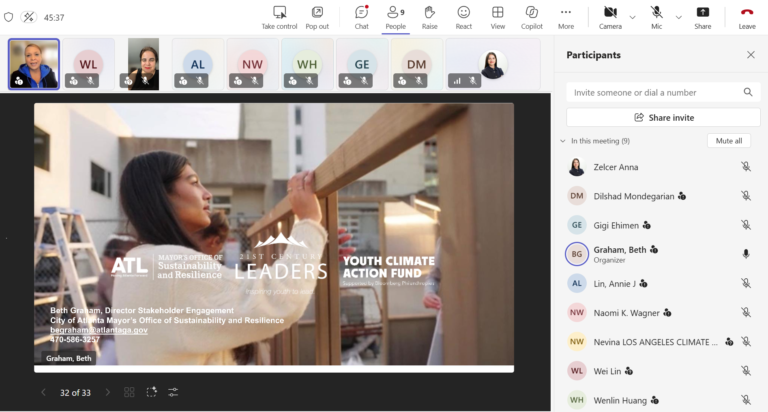Click the Mute all button
The height and width of the screenshot is (412, 768).
click(x=729, y=141)
